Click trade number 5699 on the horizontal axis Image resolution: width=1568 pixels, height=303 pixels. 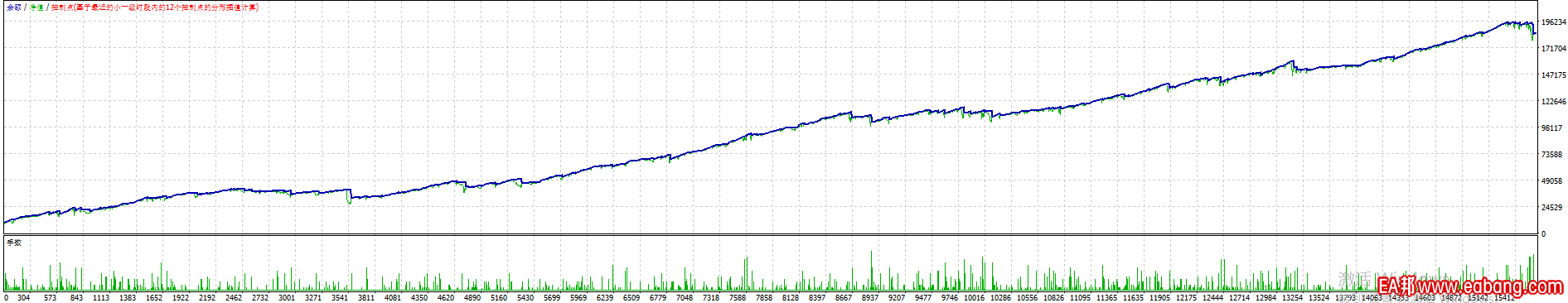pyautogui.click(x=552, y=297)
